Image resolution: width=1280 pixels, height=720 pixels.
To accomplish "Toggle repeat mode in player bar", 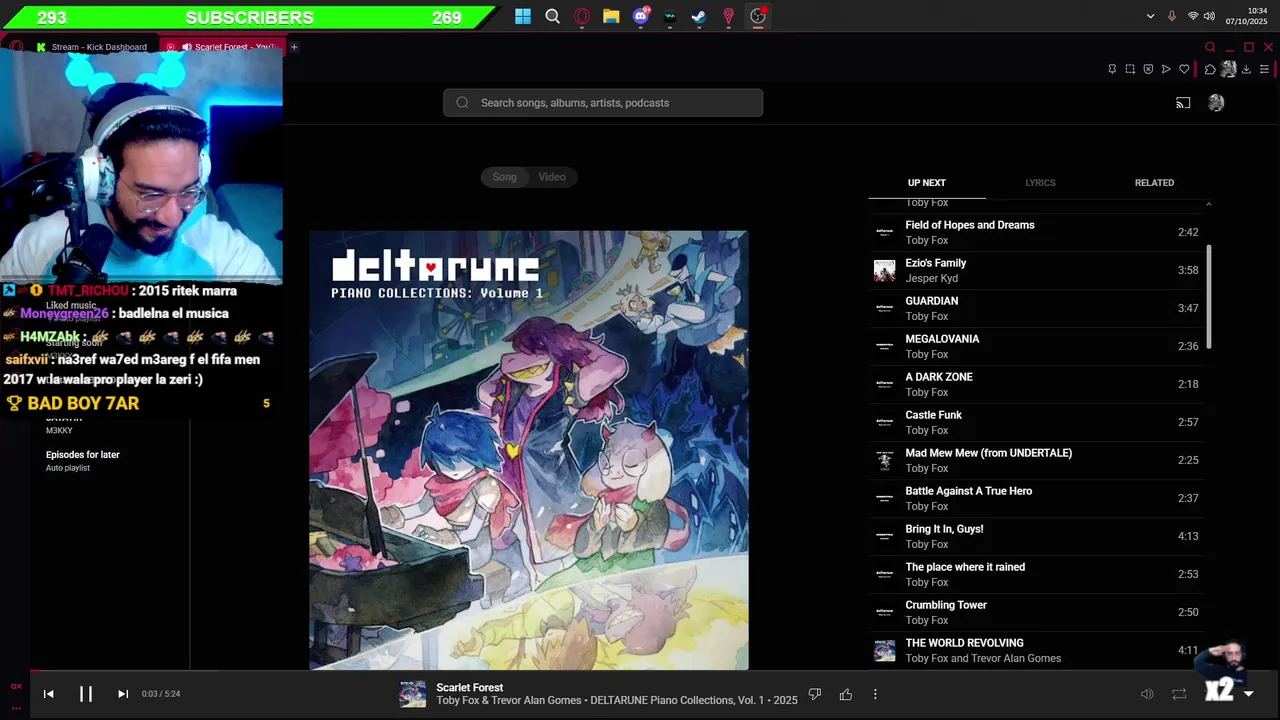I will point(1179,694).
